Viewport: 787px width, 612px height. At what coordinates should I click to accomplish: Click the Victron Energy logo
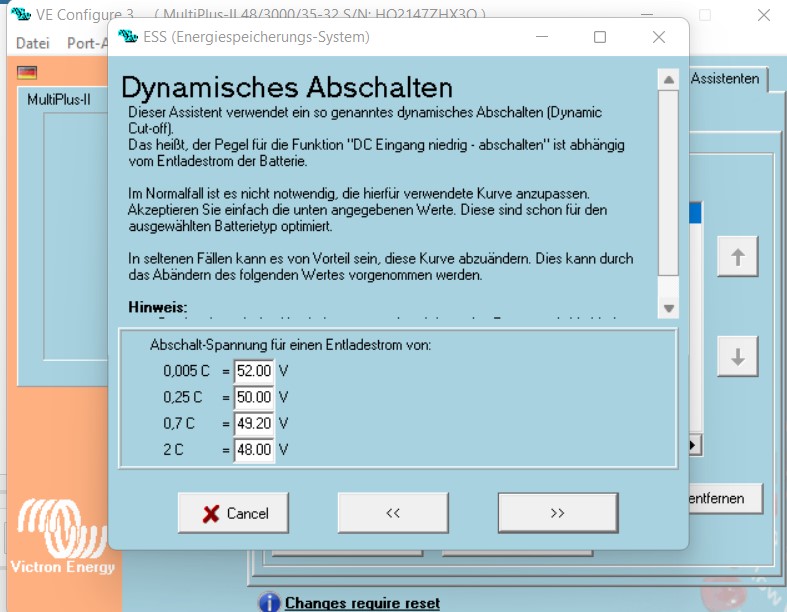click(62, 536)
